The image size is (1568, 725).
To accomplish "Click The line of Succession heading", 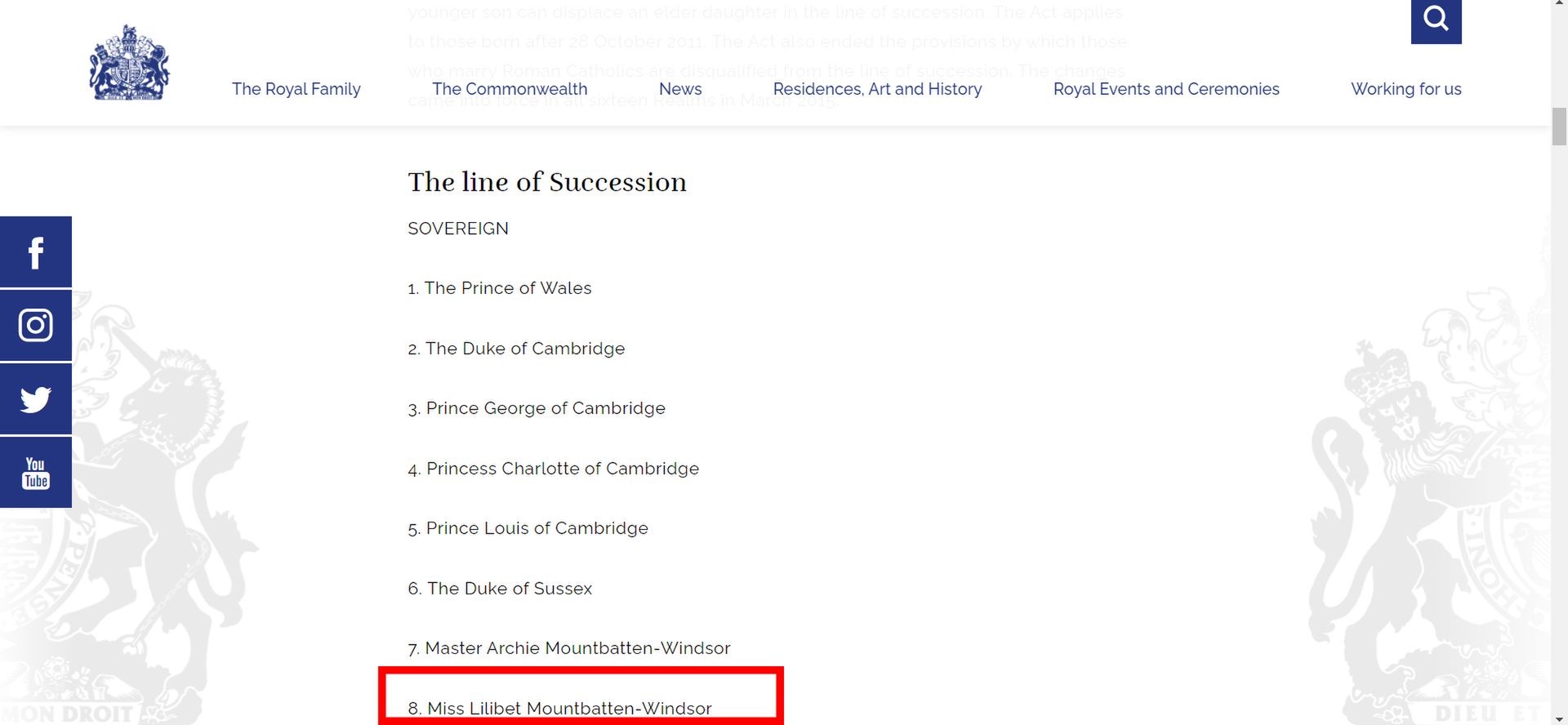I will (547, 182).
